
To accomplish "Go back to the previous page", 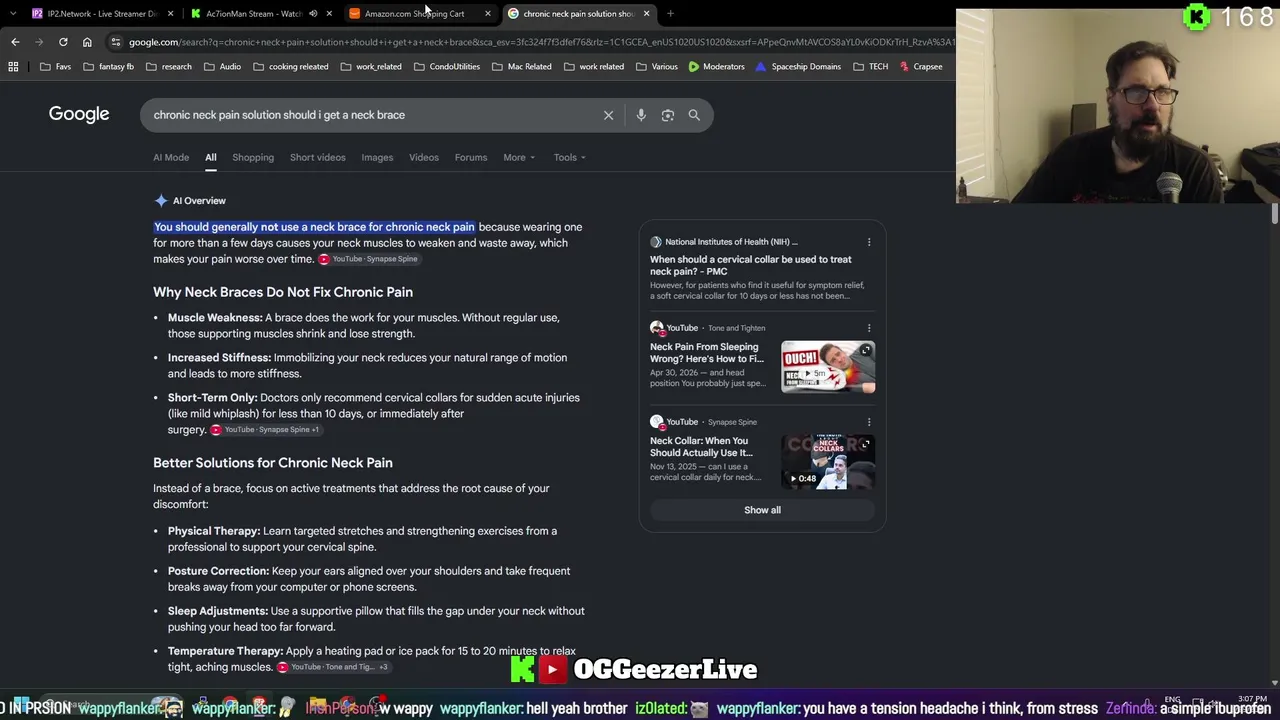I will (x=15, y=42).
